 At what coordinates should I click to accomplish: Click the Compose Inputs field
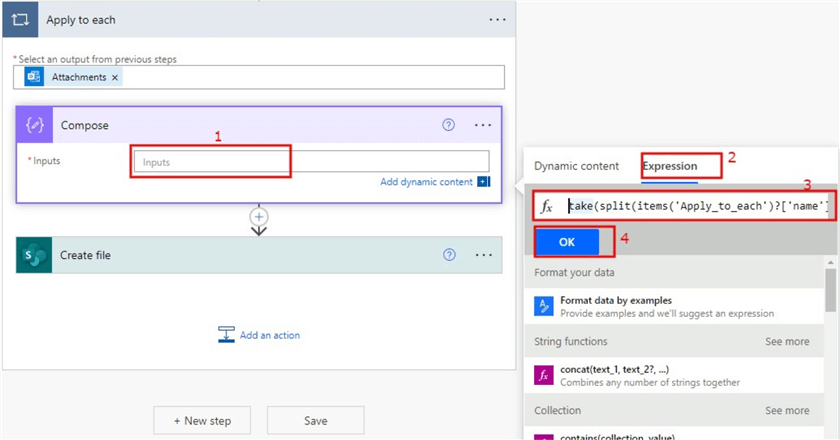(311, 162)
